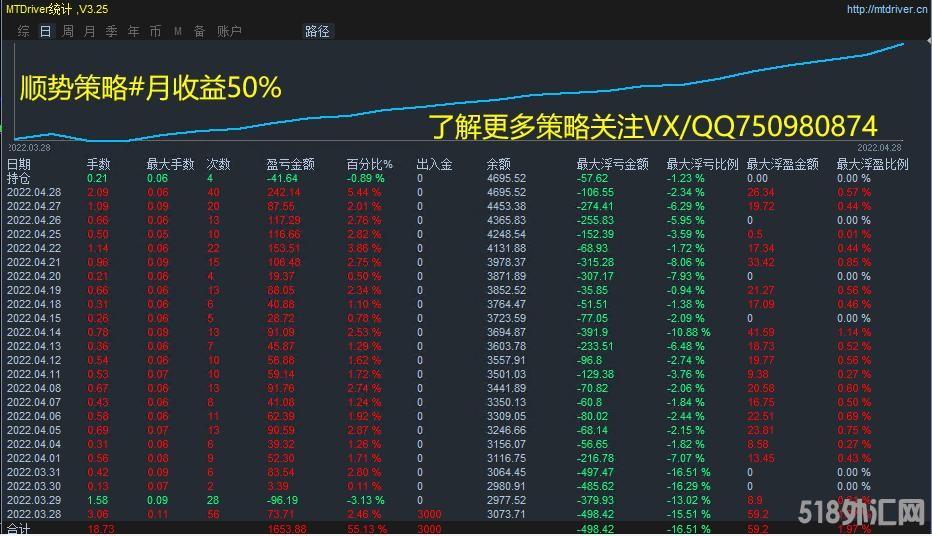Select the 2022.04.27 row date
This screenshot has height=536, width=932.
coord(34,206)
